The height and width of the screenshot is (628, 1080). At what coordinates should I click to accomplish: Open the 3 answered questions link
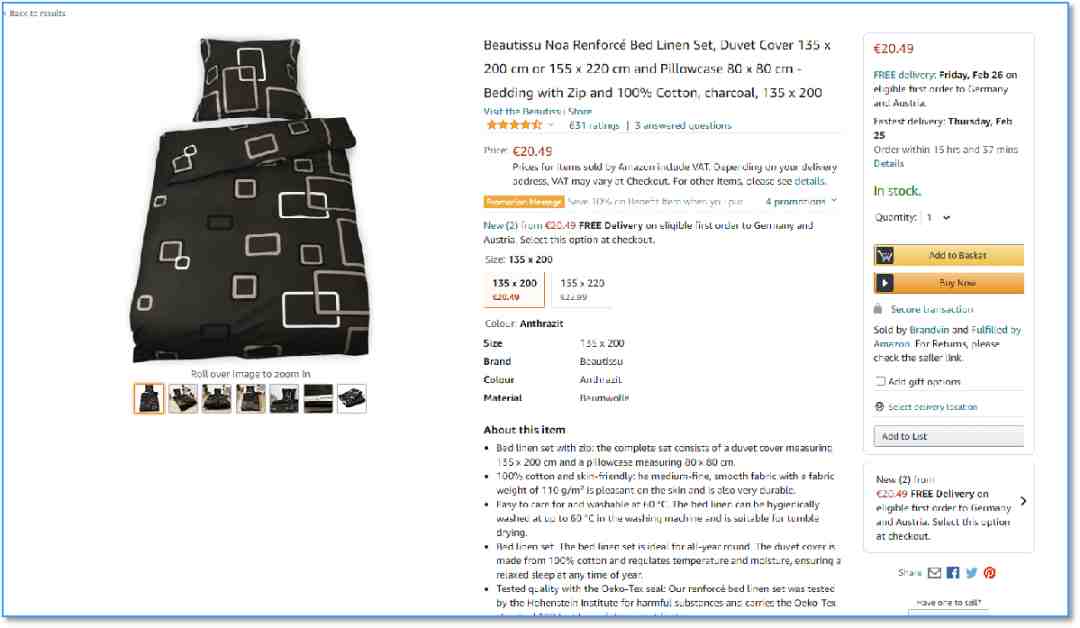pos(683,125)
